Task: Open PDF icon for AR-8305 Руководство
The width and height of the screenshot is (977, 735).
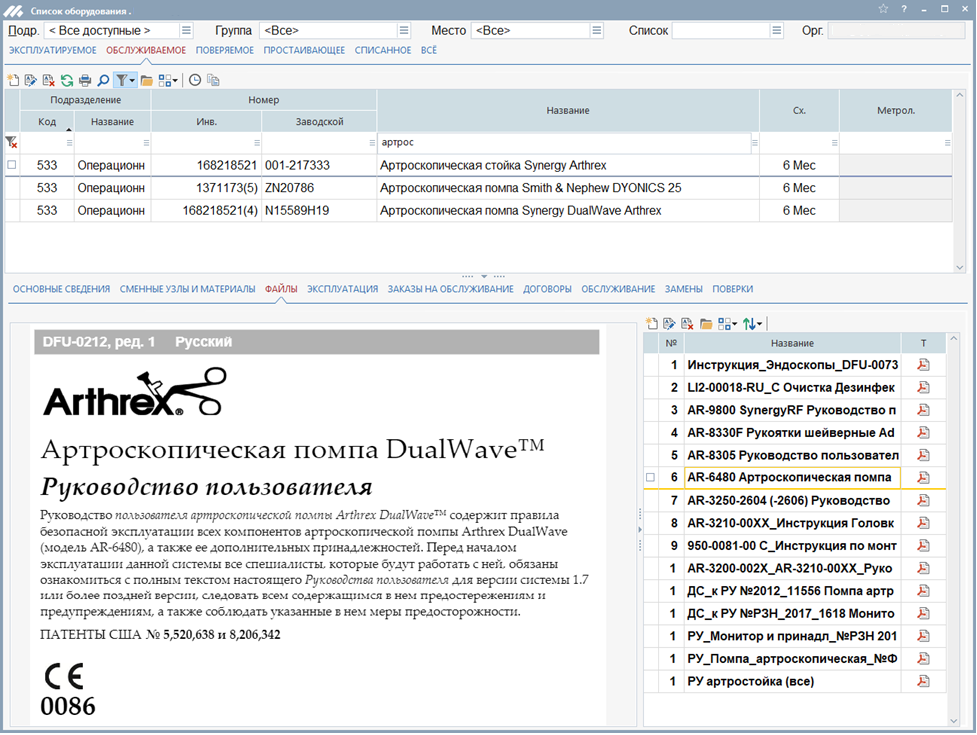Action: [923, 455]
